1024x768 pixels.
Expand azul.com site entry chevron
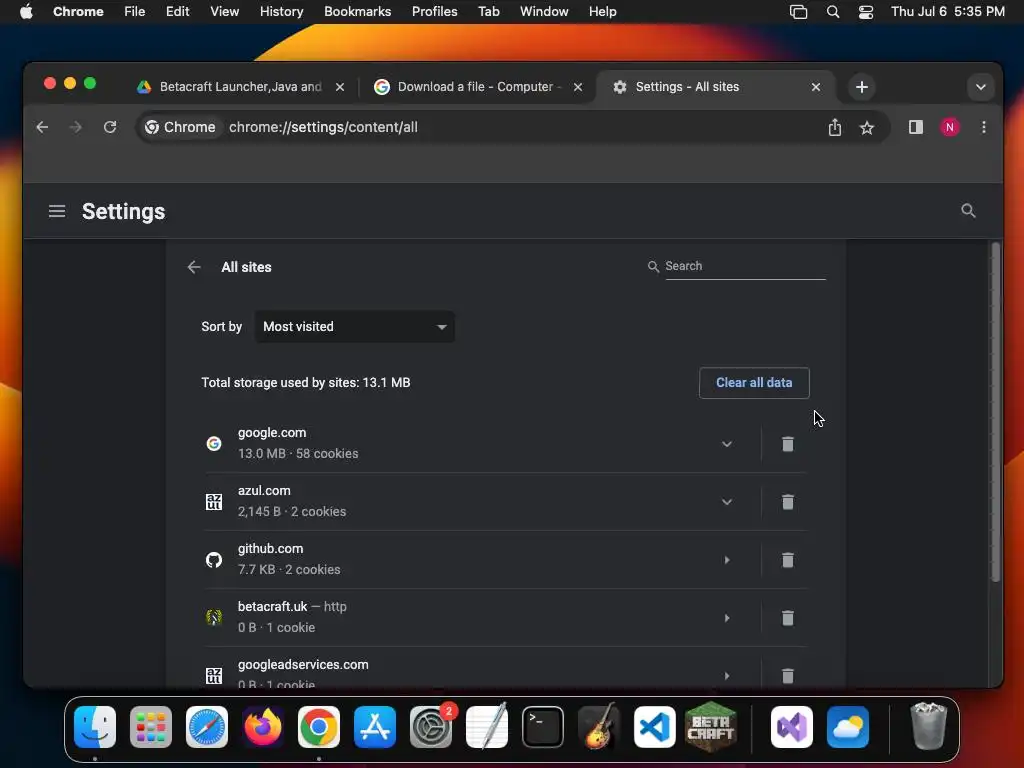tap(726, 502)
